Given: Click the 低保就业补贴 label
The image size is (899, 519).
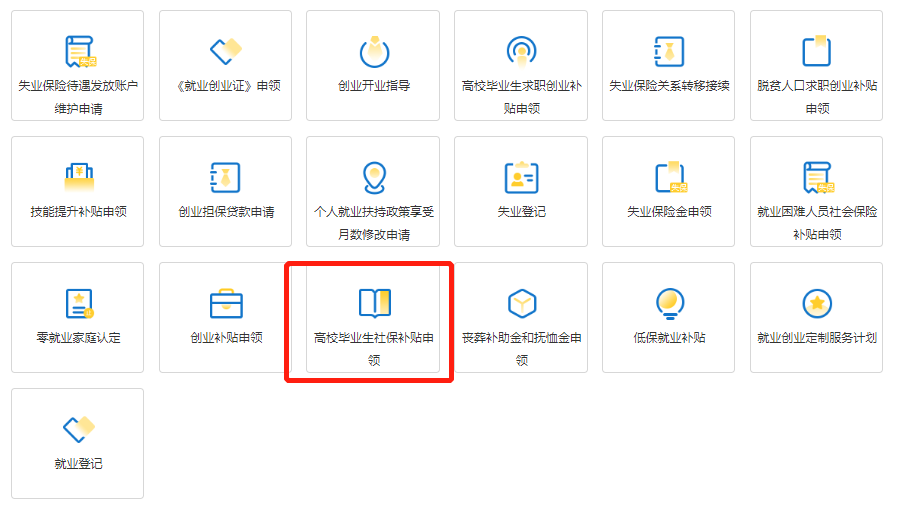Looking at the screenshot, I should [x=669, y=338].
